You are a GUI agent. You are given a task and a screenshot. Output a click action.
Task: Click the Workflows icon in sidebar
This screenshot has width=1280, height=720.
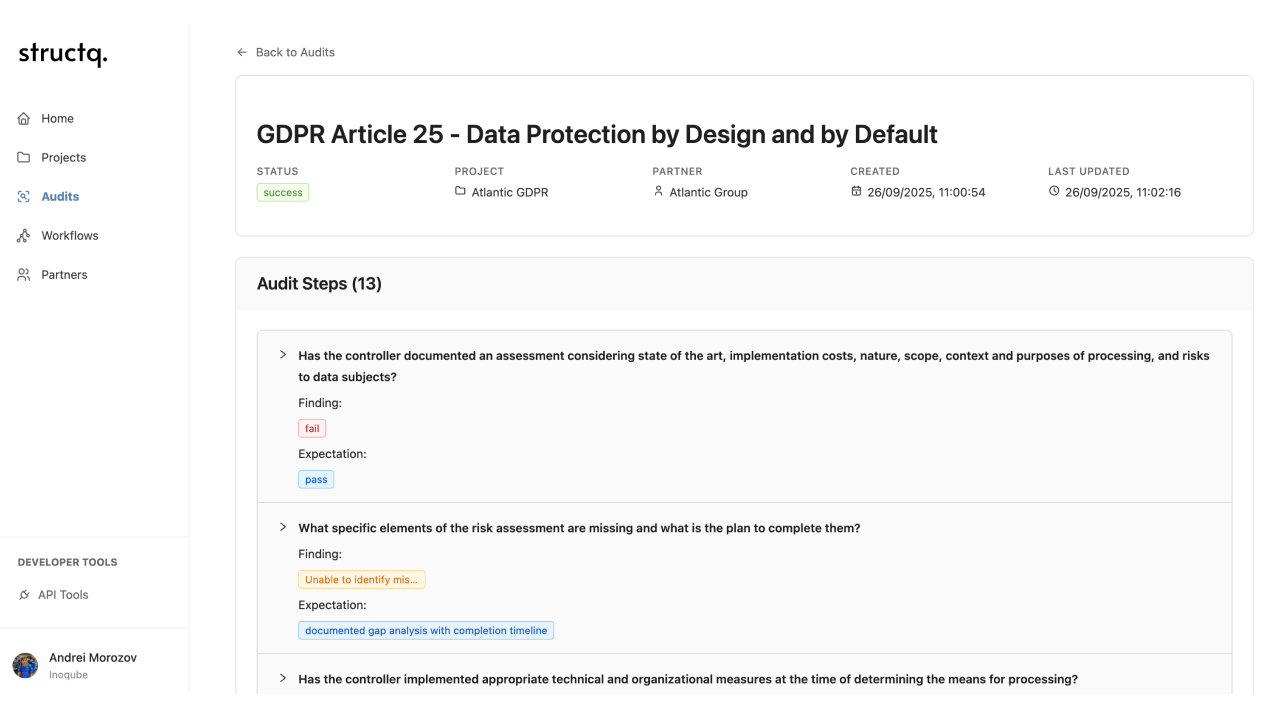coord(24,235)
